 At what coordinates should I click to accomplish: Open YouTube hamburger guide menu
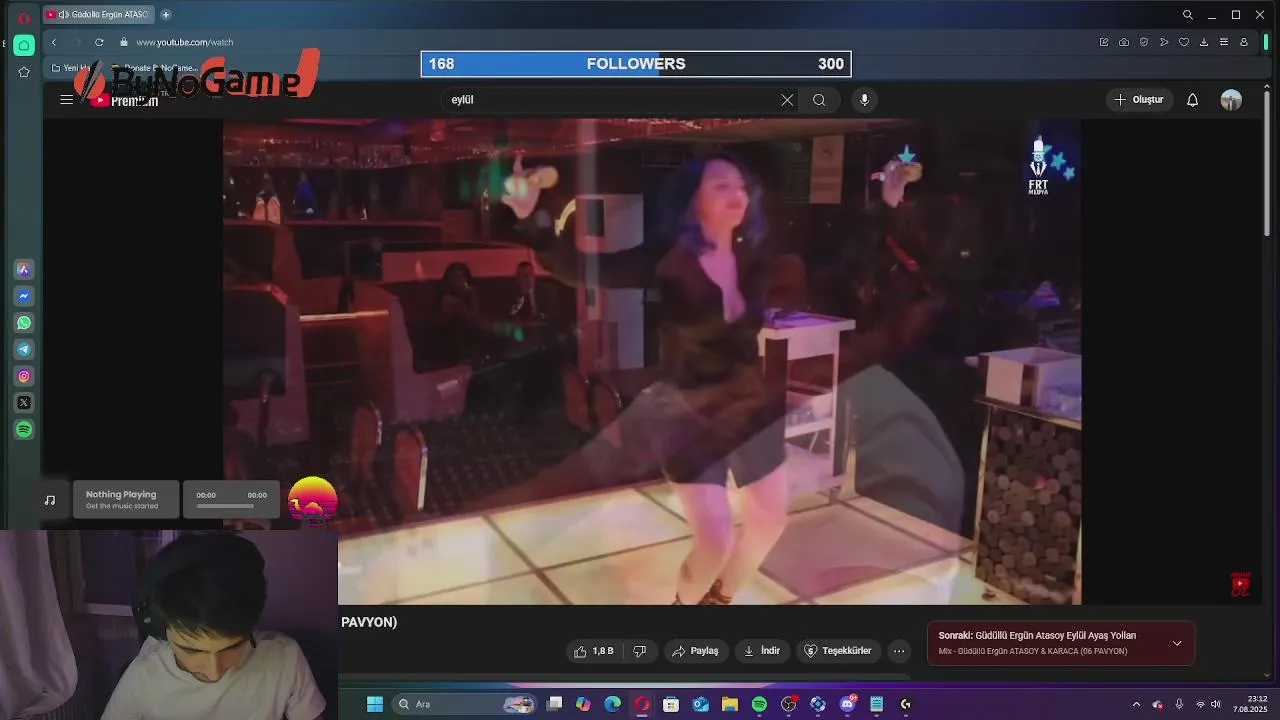coord(66,100)
